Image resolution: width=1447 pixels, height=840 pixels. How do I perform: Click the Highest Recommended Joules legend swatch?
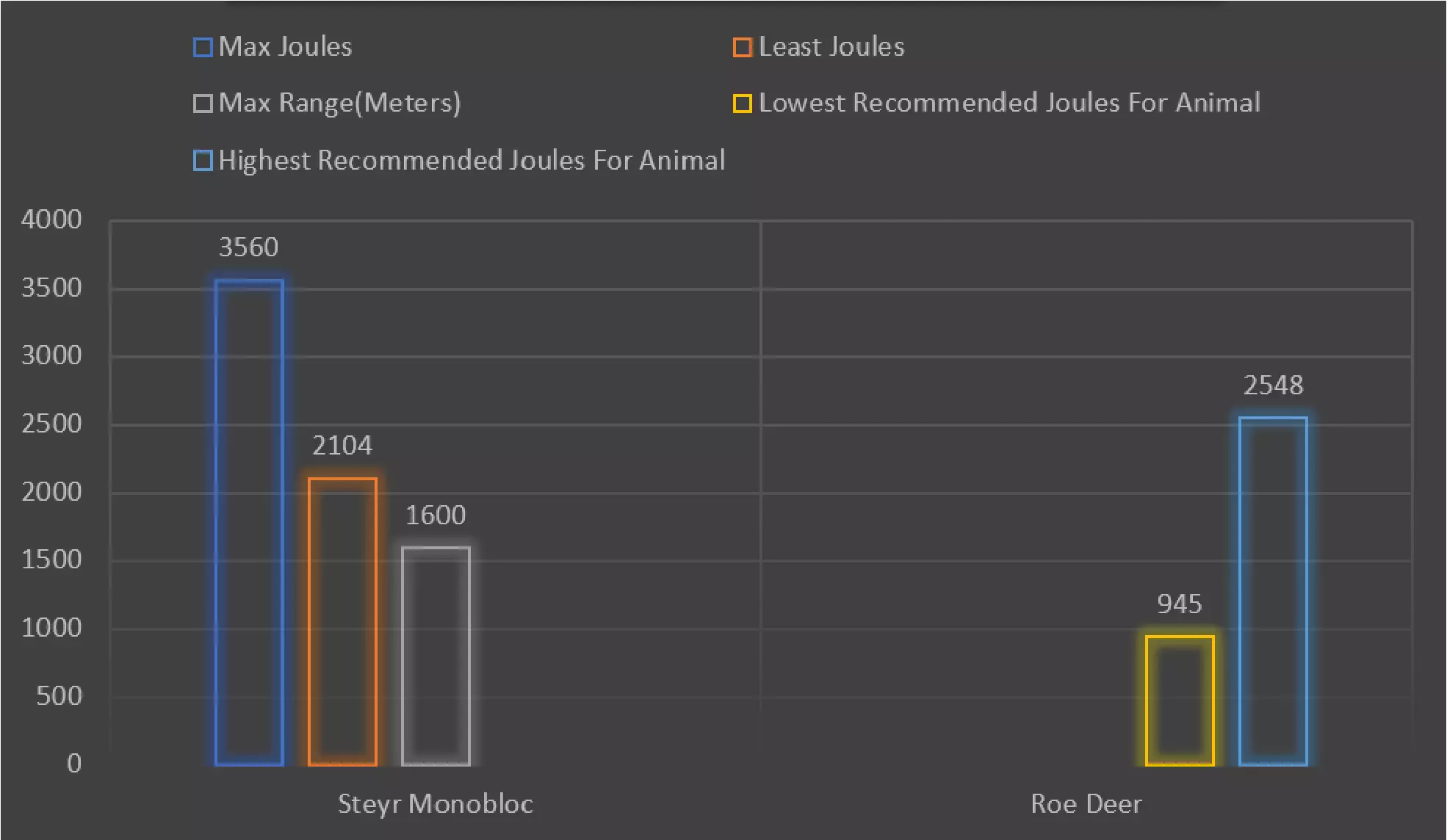(203, 161)
